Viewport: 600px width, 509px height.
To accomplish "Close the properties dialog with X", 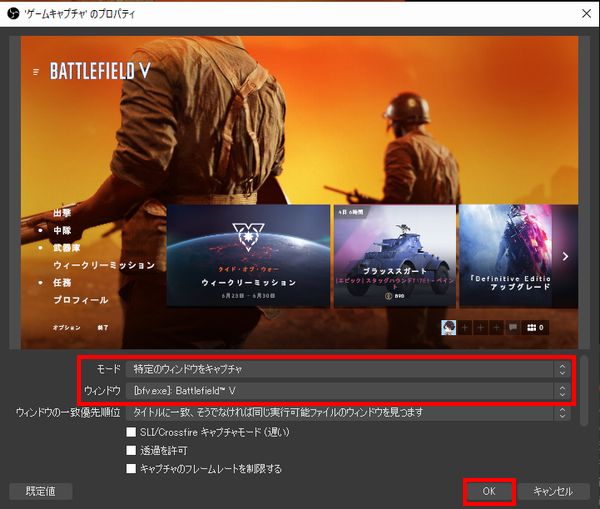I will tap(586, 14).
